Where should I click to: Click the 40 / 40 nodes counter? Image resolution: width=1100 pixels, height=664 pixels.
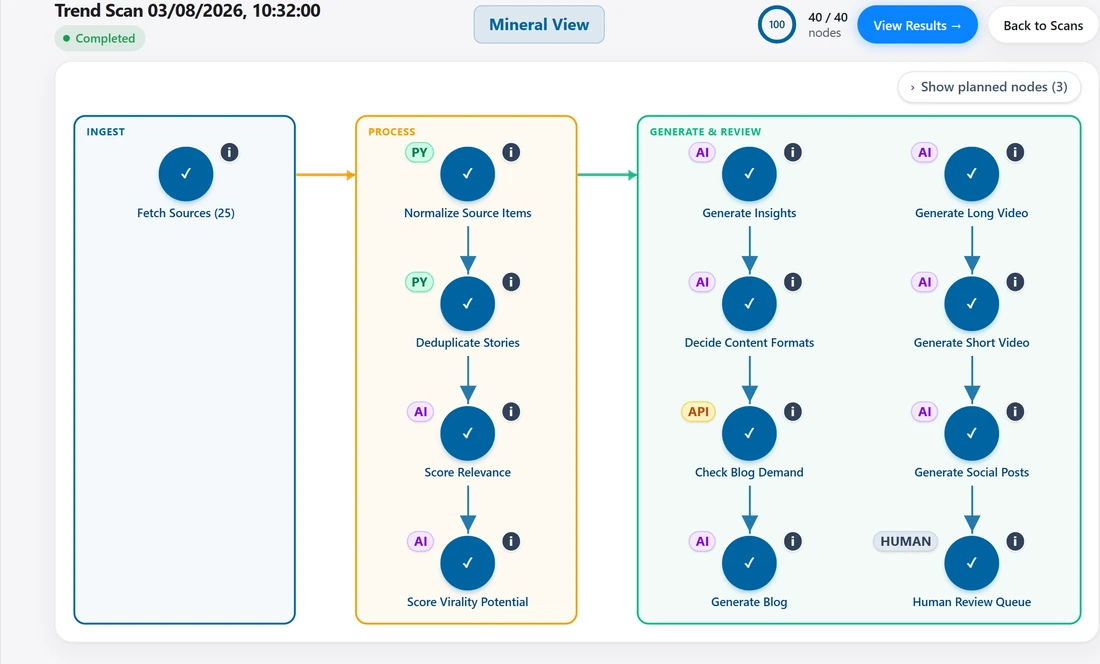click(x=828, y=25)
